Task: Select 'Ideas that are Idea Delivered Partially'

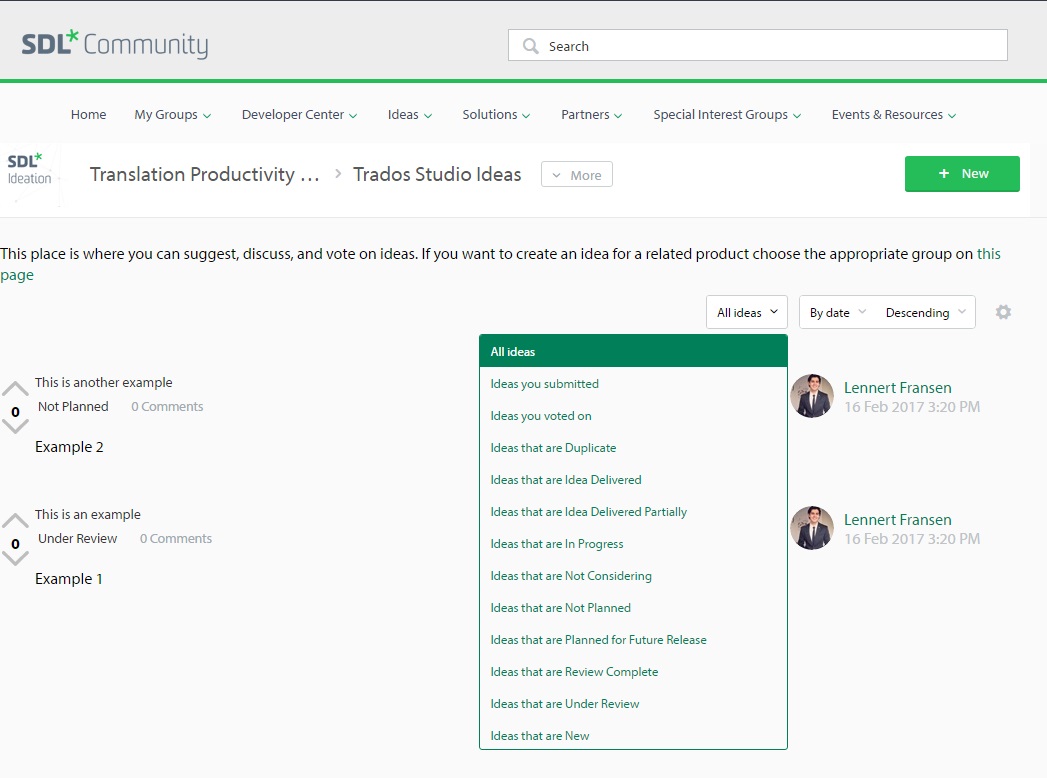Action: (x=633, y=512)
